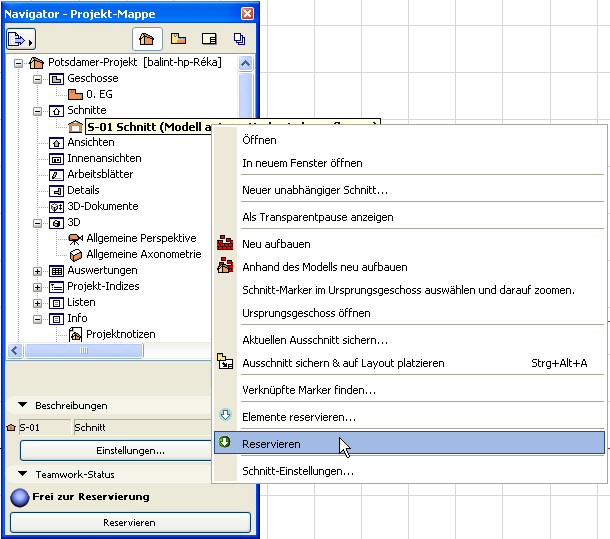610x539 pixels.
Task: Collapse the Potsdamer-Projekt root node
Action: click(x=18, y=63)
